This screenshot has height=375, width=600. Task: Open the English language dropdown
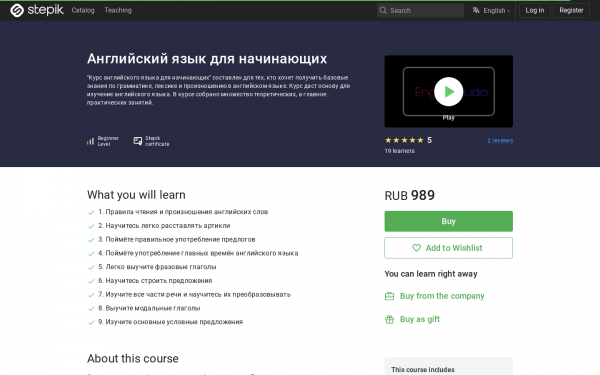[x=496, y=10]
